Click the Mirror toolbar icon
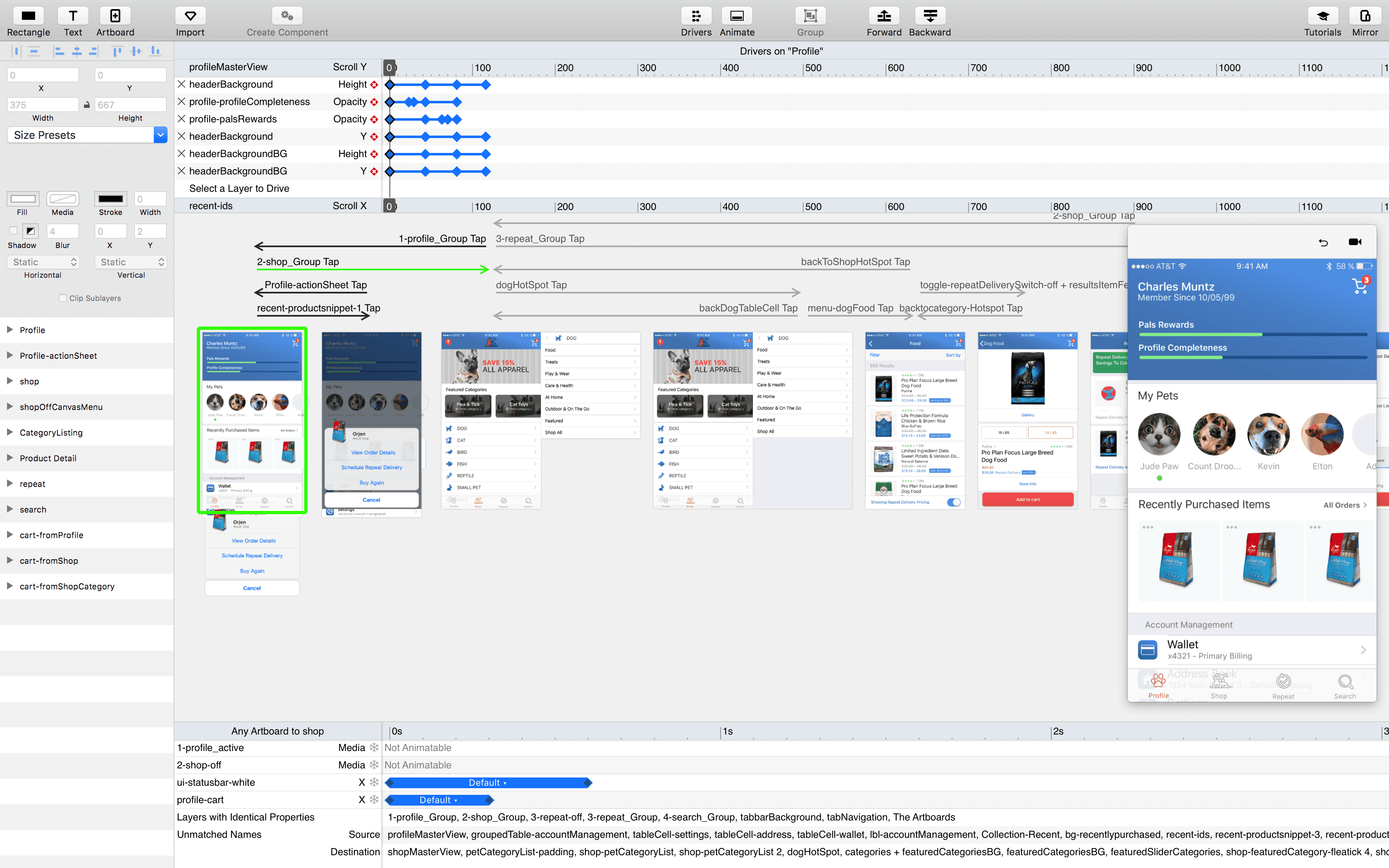 coord(1365,16)
